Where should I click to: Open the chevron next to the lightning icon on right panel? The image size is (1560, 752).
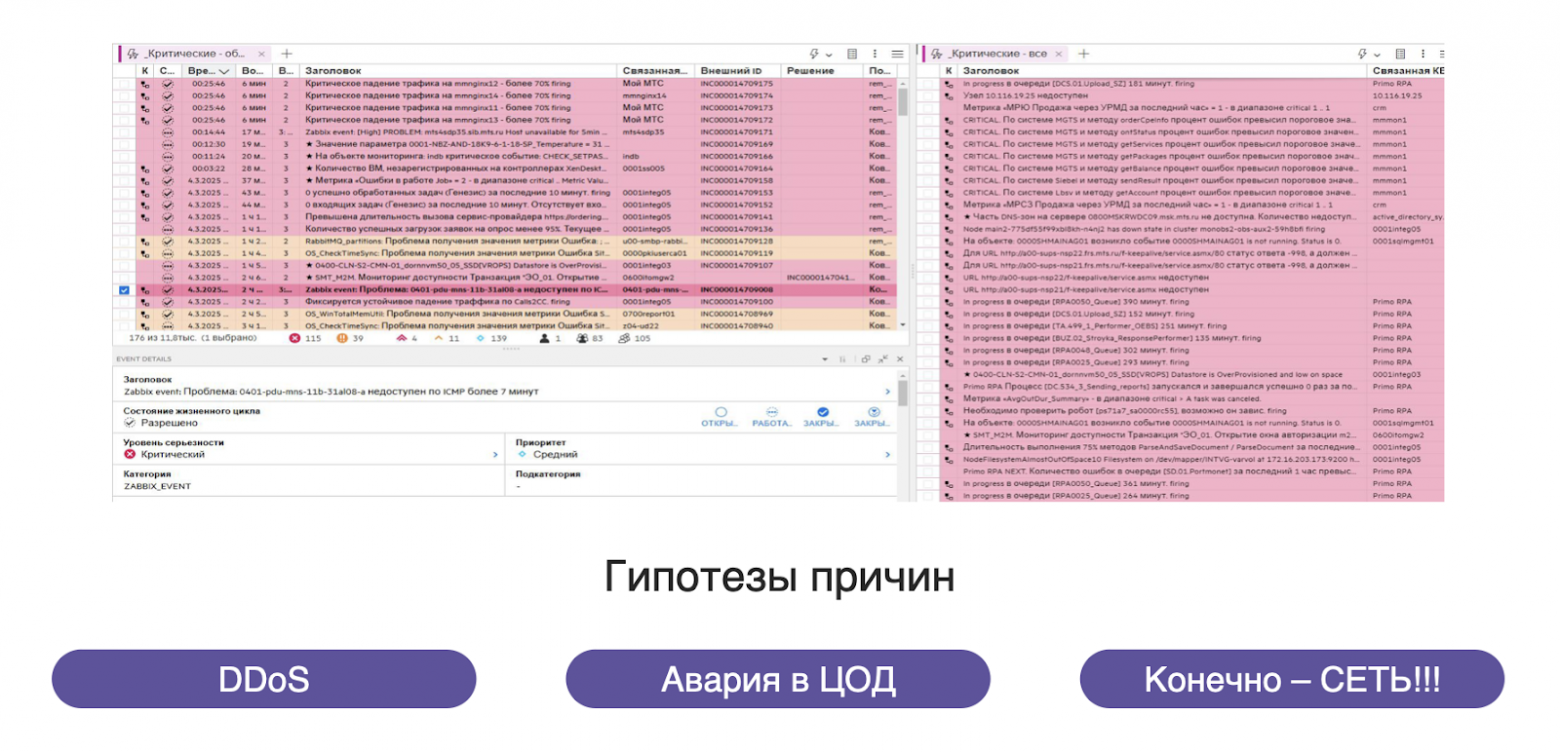click(x=1376, y=54)
